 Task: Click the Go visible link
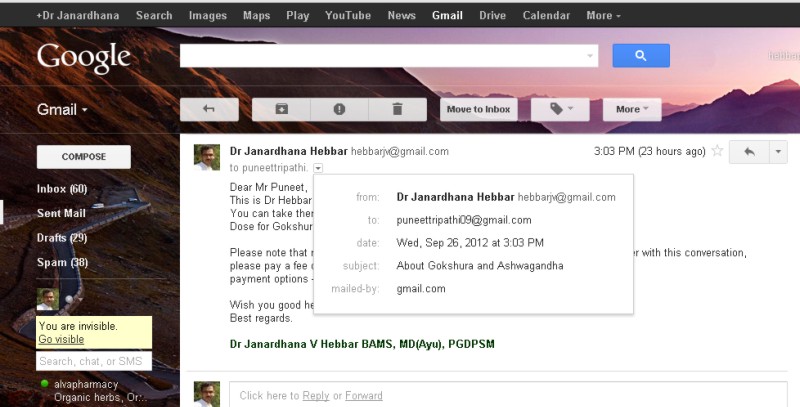pyautogui.click(x=61, y=339)
